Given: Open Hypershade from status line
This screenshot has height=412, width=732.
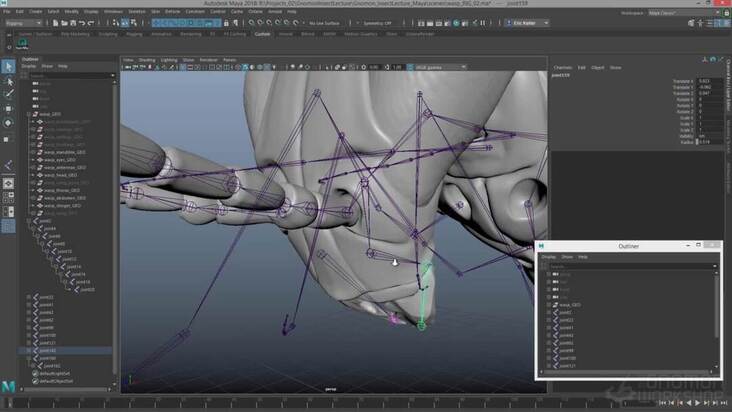Looking at the screenshot, I should [x=456, y=23].
